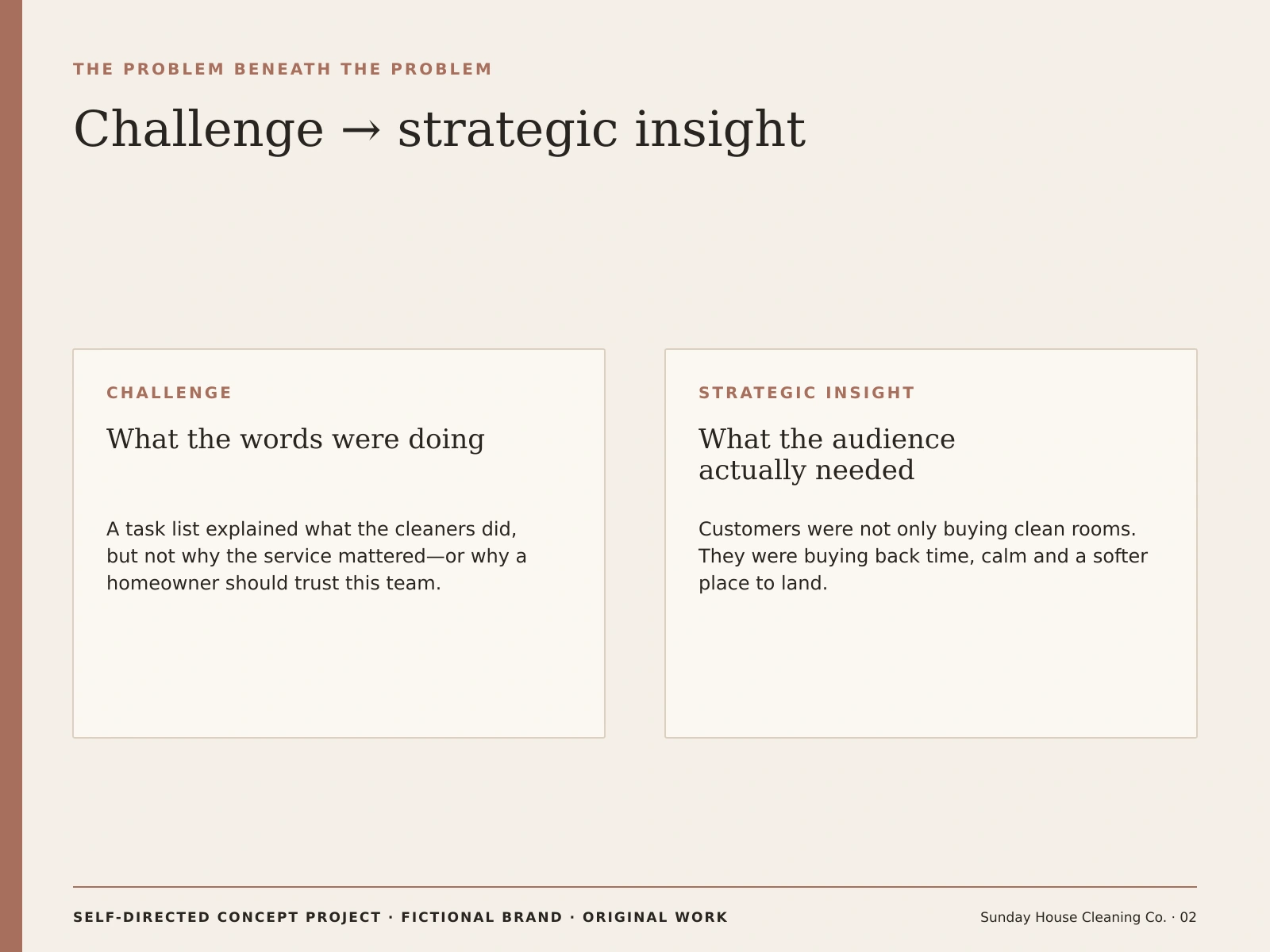
Task: Click the 'What the words were doing' heading
Action: coord(295,440)
